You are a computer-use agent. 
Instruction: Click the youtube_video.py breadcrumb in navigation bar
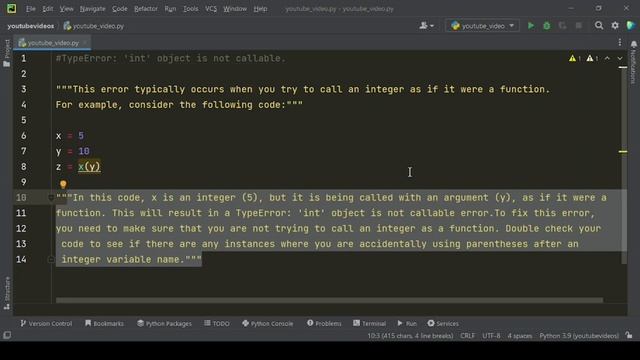click(x=94, y=26)
